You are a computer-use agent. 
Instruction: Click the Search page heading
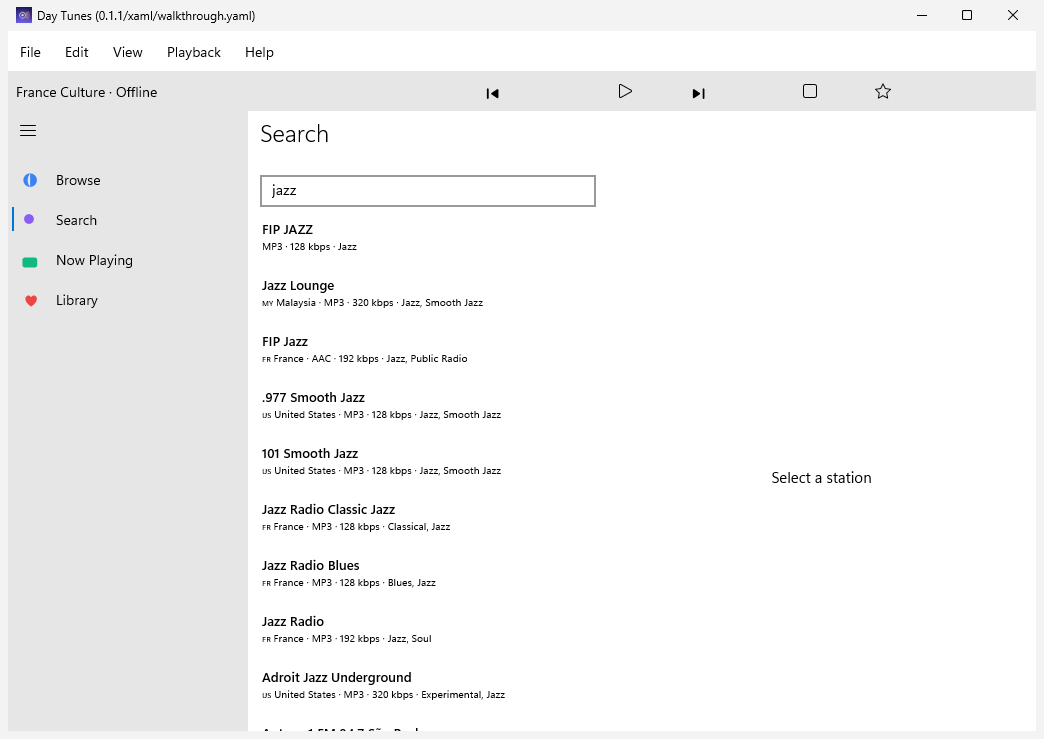point(294,134)
